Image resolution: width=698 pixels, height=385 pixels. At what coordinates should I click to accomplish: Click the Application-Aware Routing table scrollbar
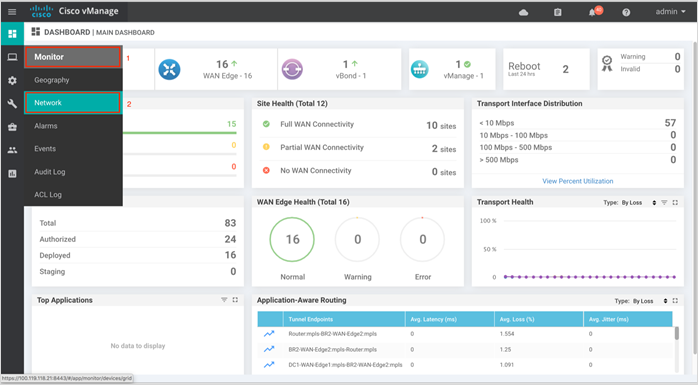677,333
